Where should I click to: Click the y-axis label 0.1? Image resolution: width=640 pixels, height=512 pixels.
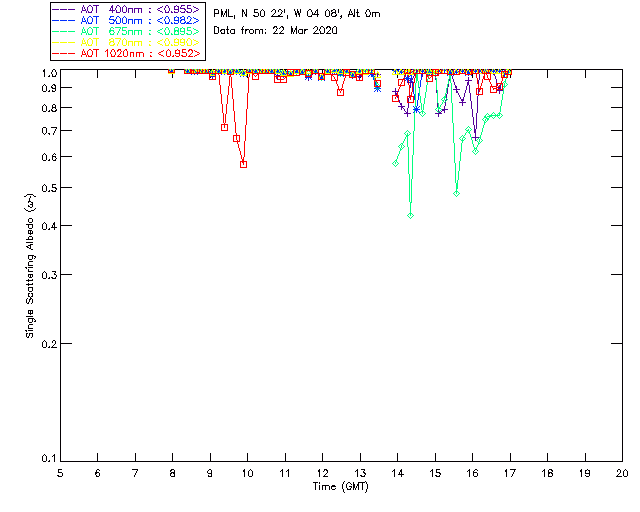(x=48, y=459)
